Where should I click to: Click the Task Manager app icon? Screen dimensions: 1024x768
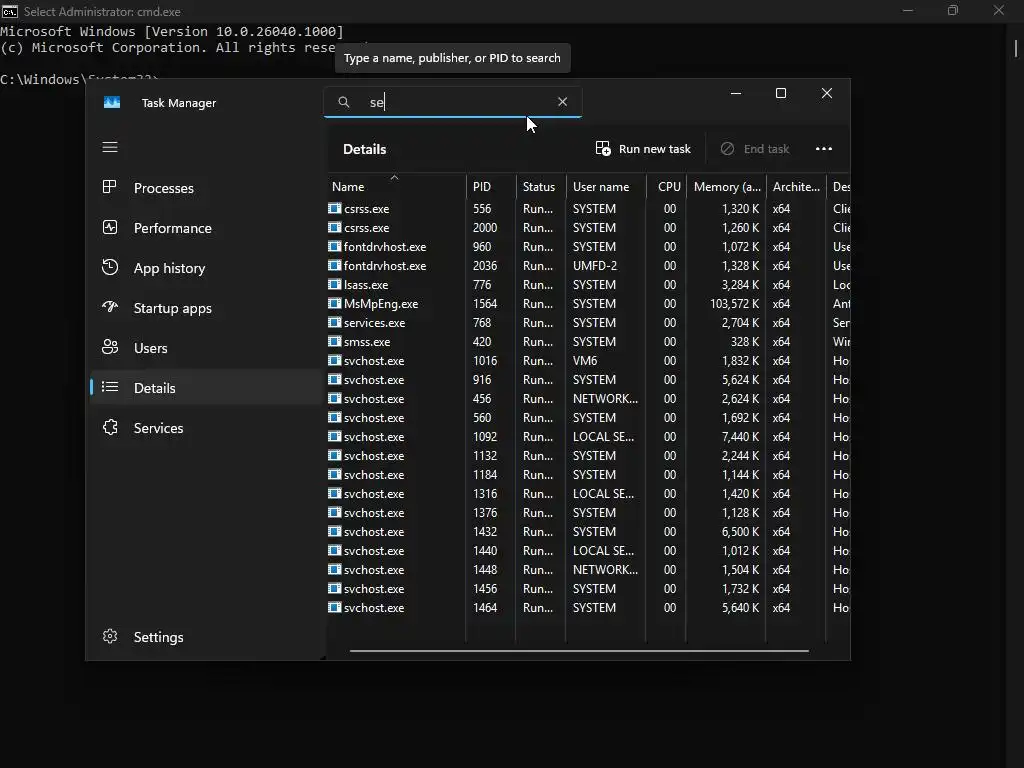(112, 103)
